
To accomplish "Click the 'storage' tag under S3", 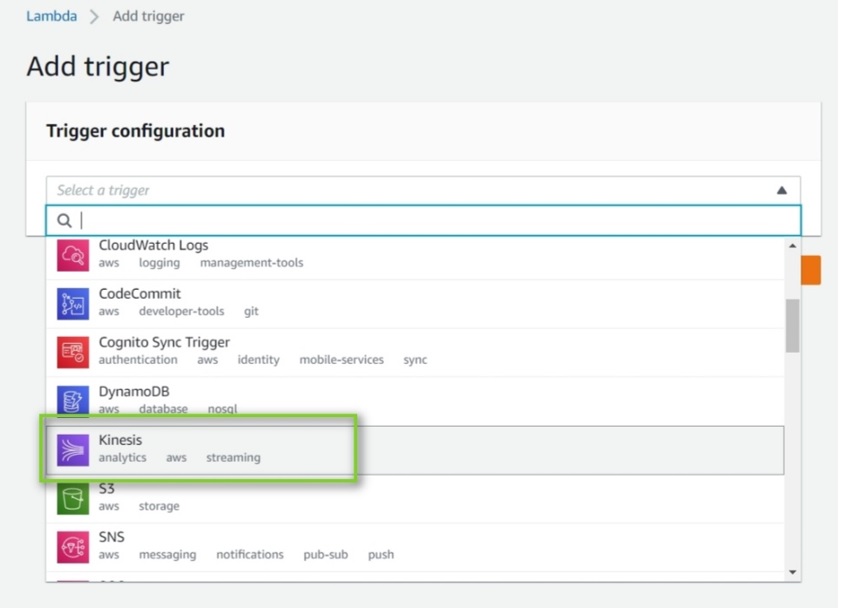I will (159, 506).
